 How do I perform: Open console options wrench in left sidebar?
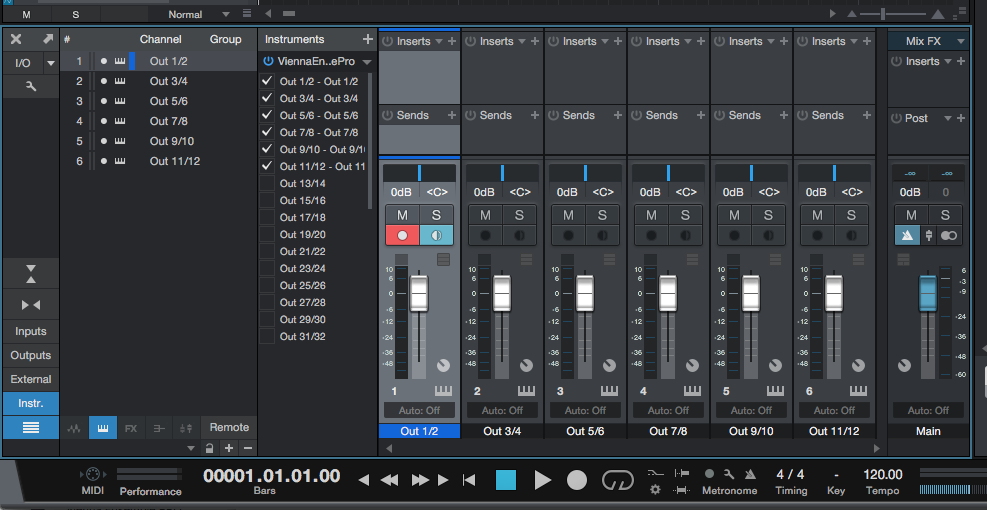tap(30, 87)
